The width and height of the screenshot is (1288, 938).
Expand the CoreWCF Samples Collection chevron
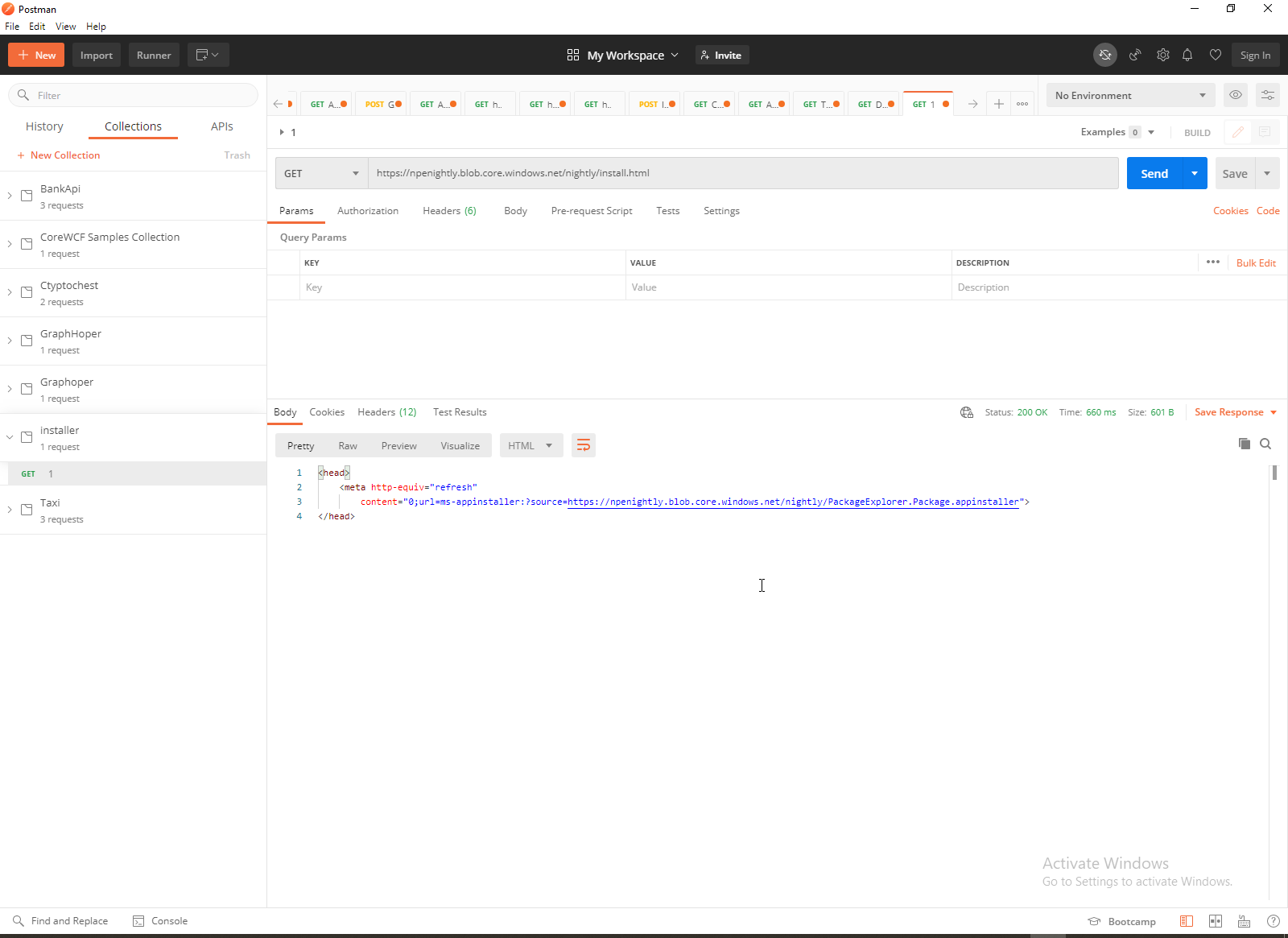10,244
